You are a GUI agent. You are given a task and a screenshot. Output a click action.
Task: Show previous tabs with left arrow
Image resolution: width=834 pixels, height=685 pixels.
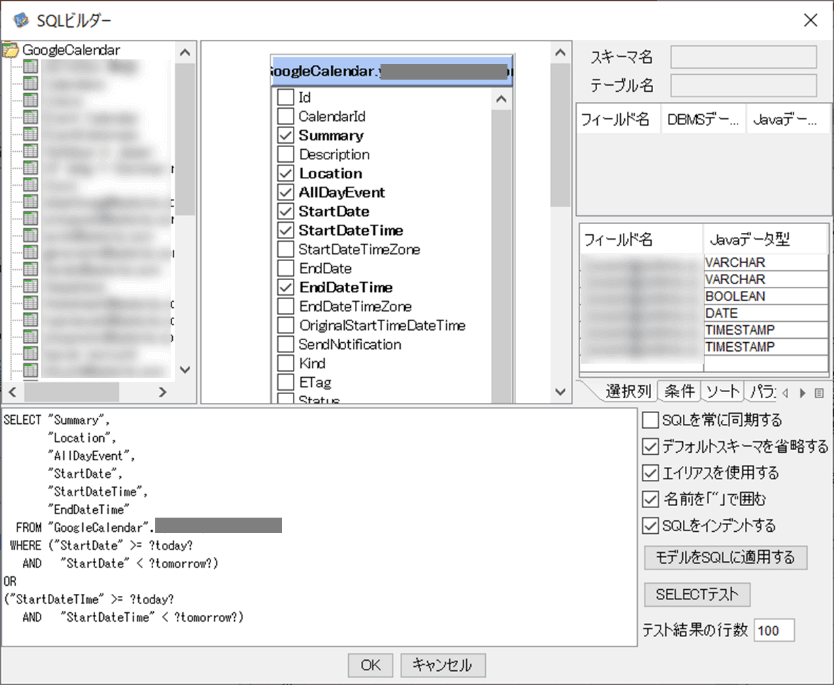(x=786, y=393)
